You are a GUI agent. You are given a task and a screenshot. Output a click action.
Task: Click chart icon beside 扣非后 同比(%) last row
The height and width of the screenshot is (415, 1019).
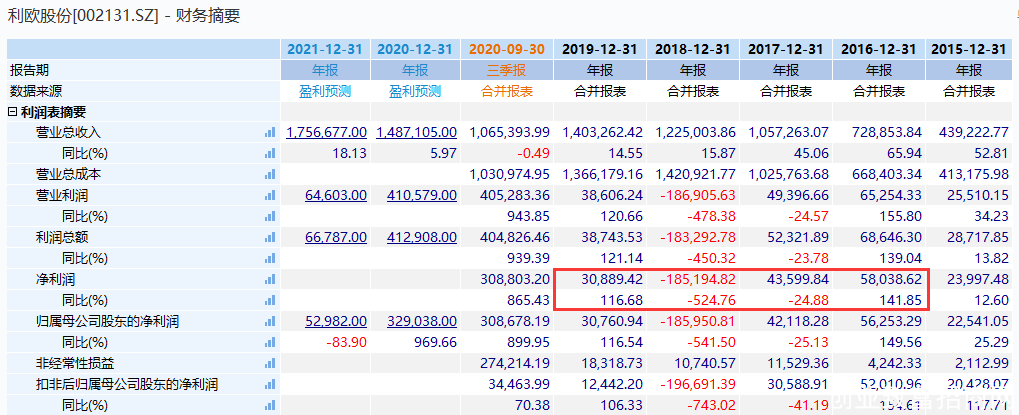pos(270,406)
